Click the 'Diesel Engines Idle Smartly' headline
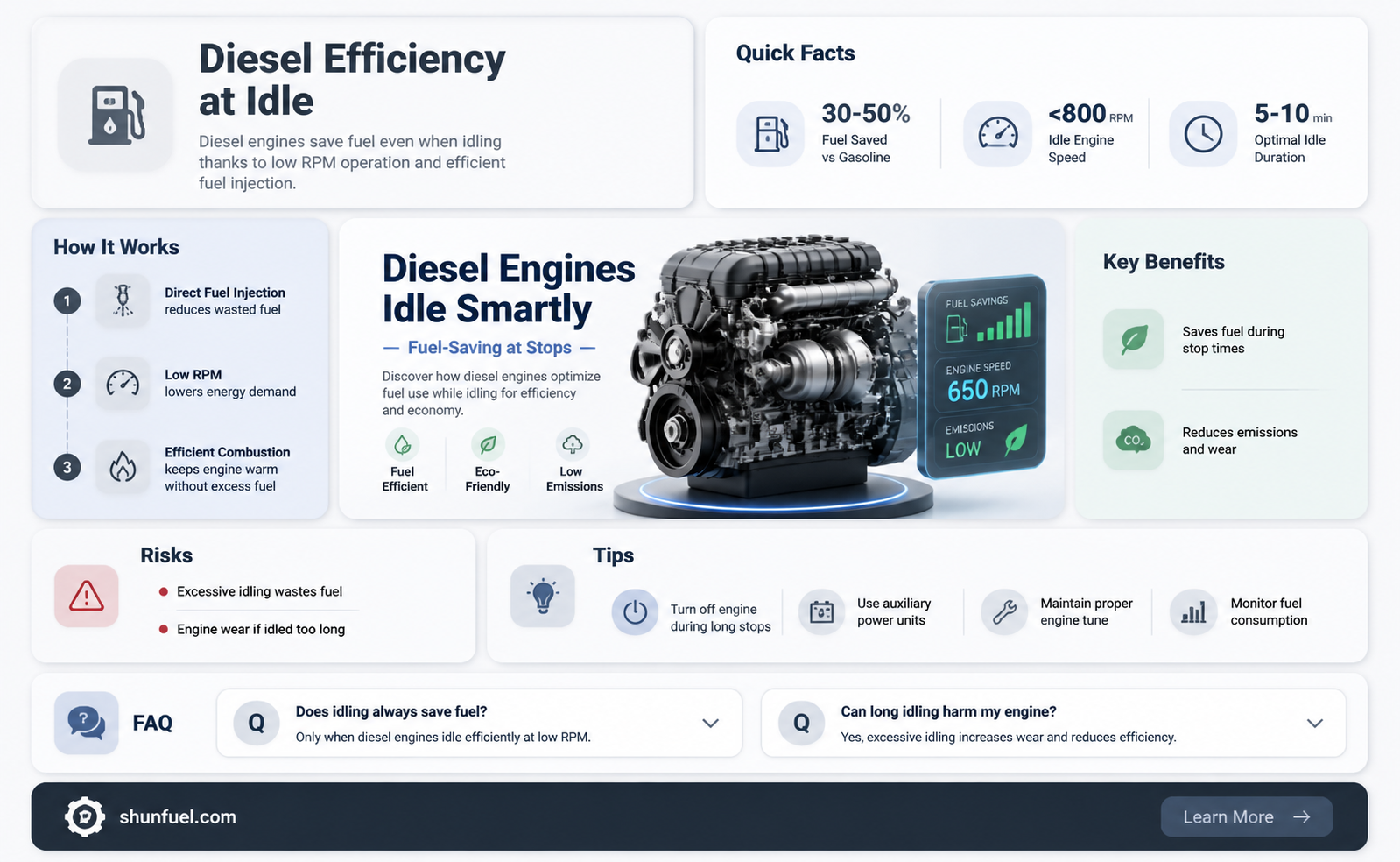 [509, 288]
